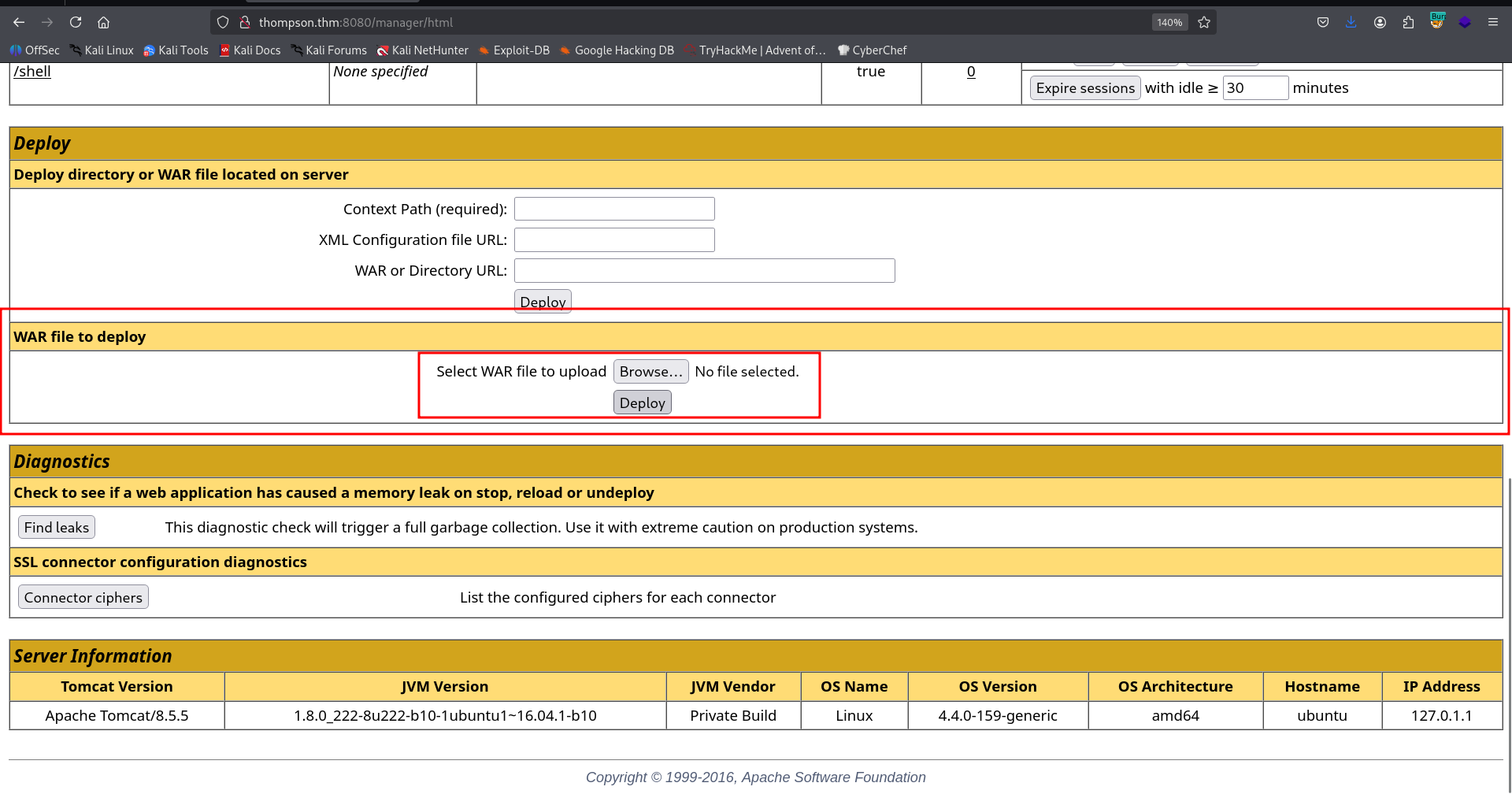
Task: Open the /shell application link
Action: [32, 72]
